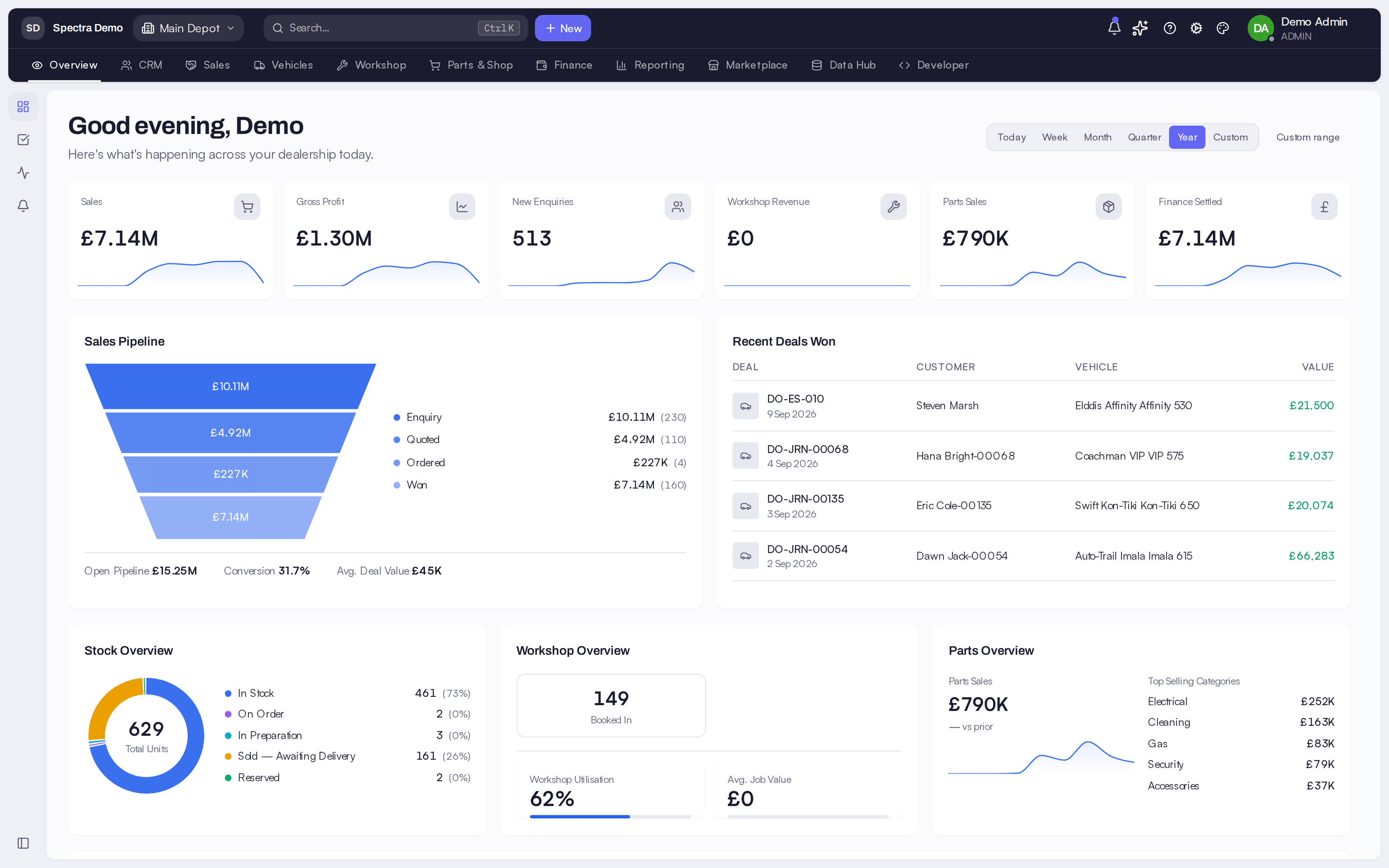Open the sidebar alerts bell icon

pos(23,205)
